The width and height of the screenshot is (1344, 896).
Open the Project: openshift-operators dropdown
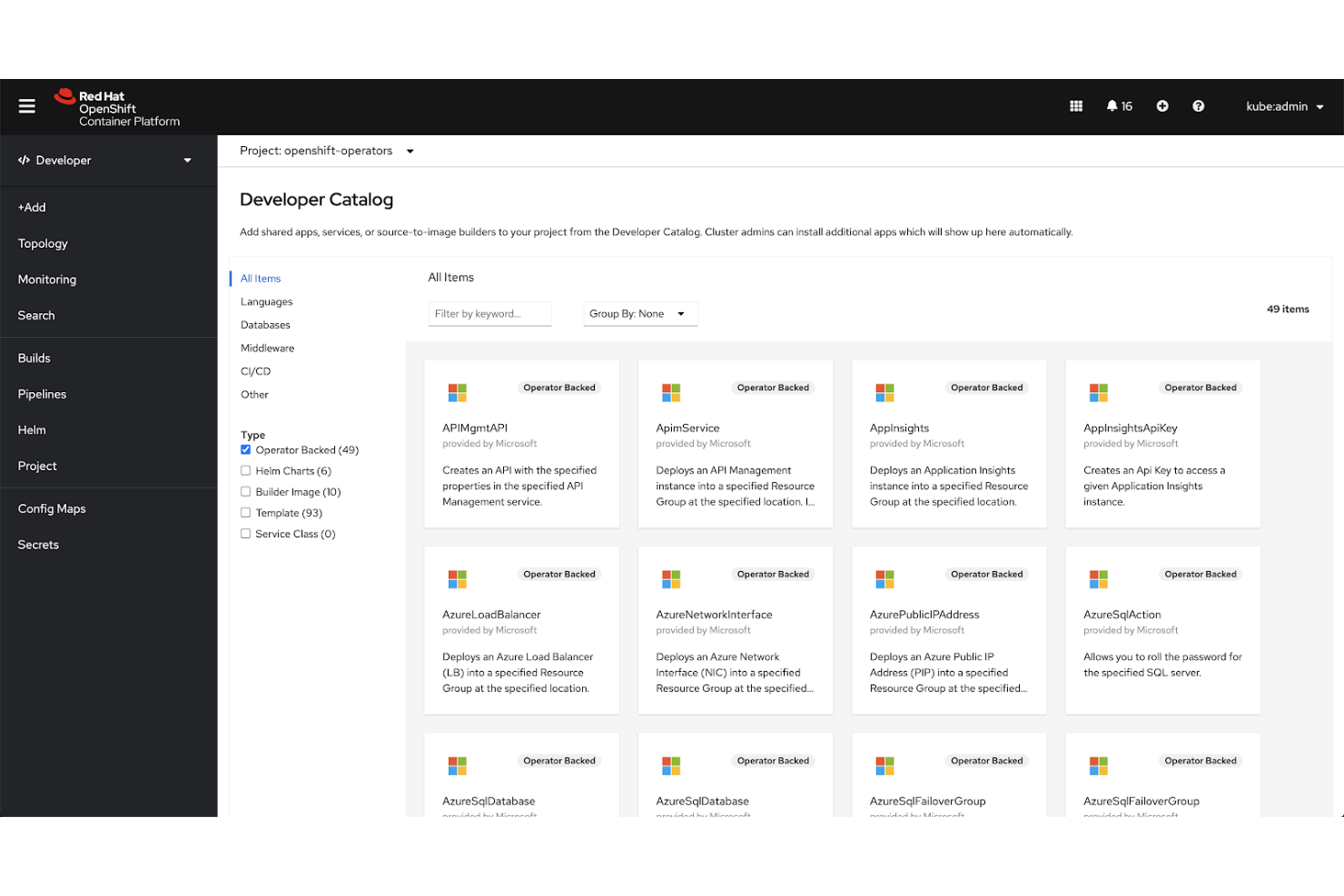326,151
